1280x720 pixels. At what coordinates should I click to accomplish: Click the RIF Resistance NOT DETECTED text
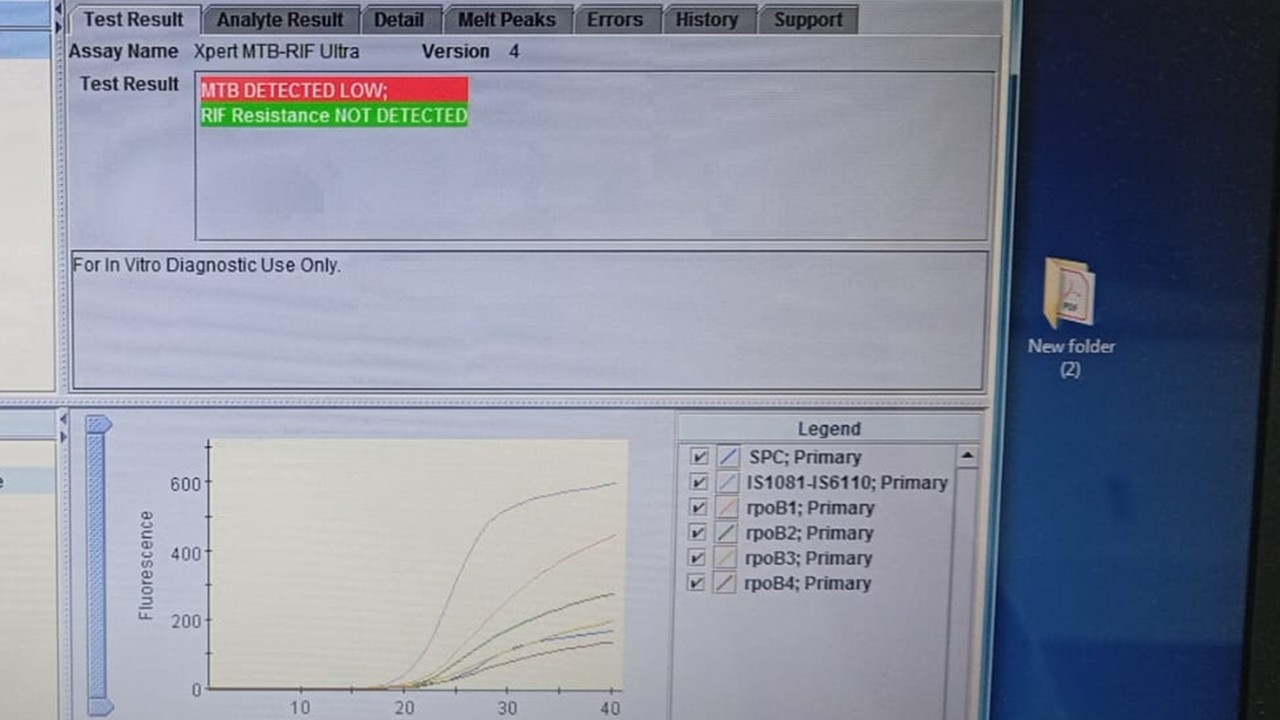click(x=334, y=115)
